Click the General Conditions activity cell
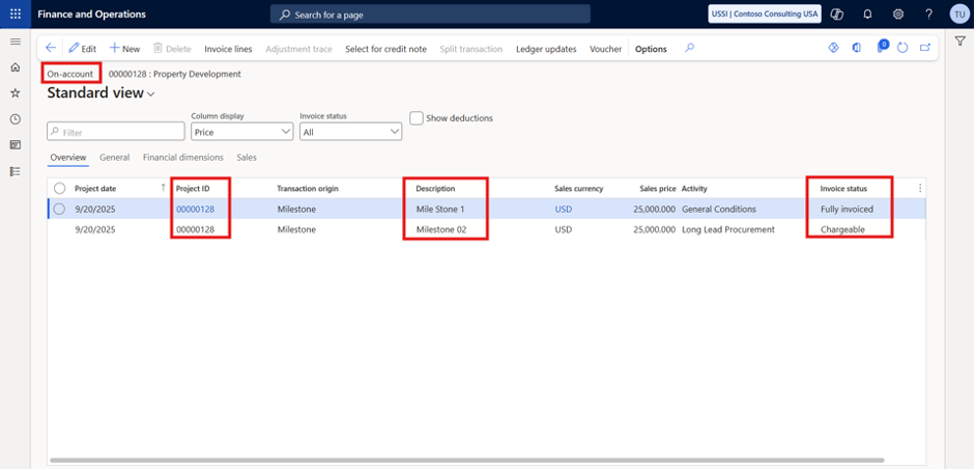Viewport: 977px width, 470px height. pyautogui.click(x=718, y=209)
